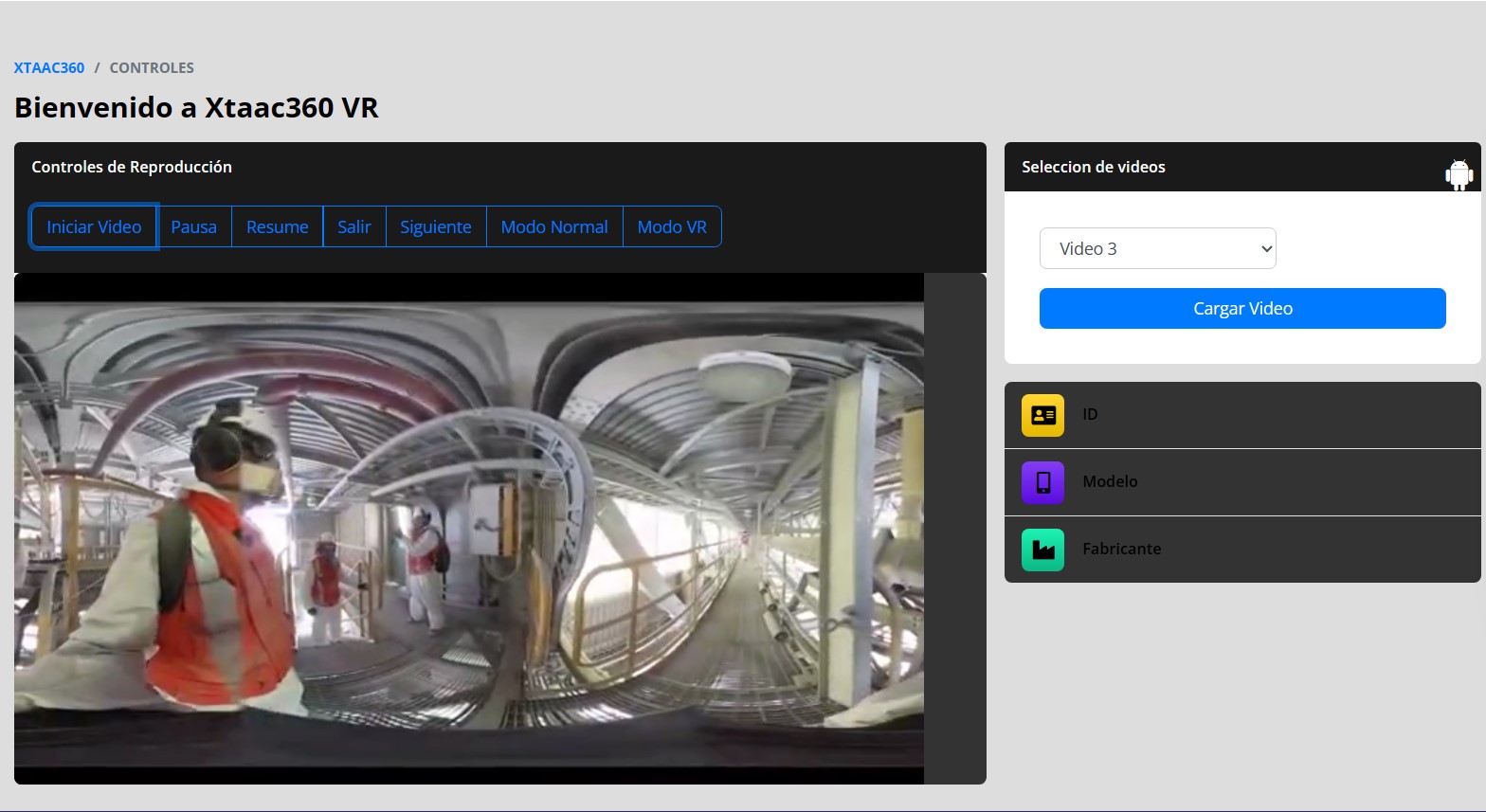The width and height of the screenshot is (1486, 812).
Task: Click the yellow ID card icon
Action: tap(1042, 415)
